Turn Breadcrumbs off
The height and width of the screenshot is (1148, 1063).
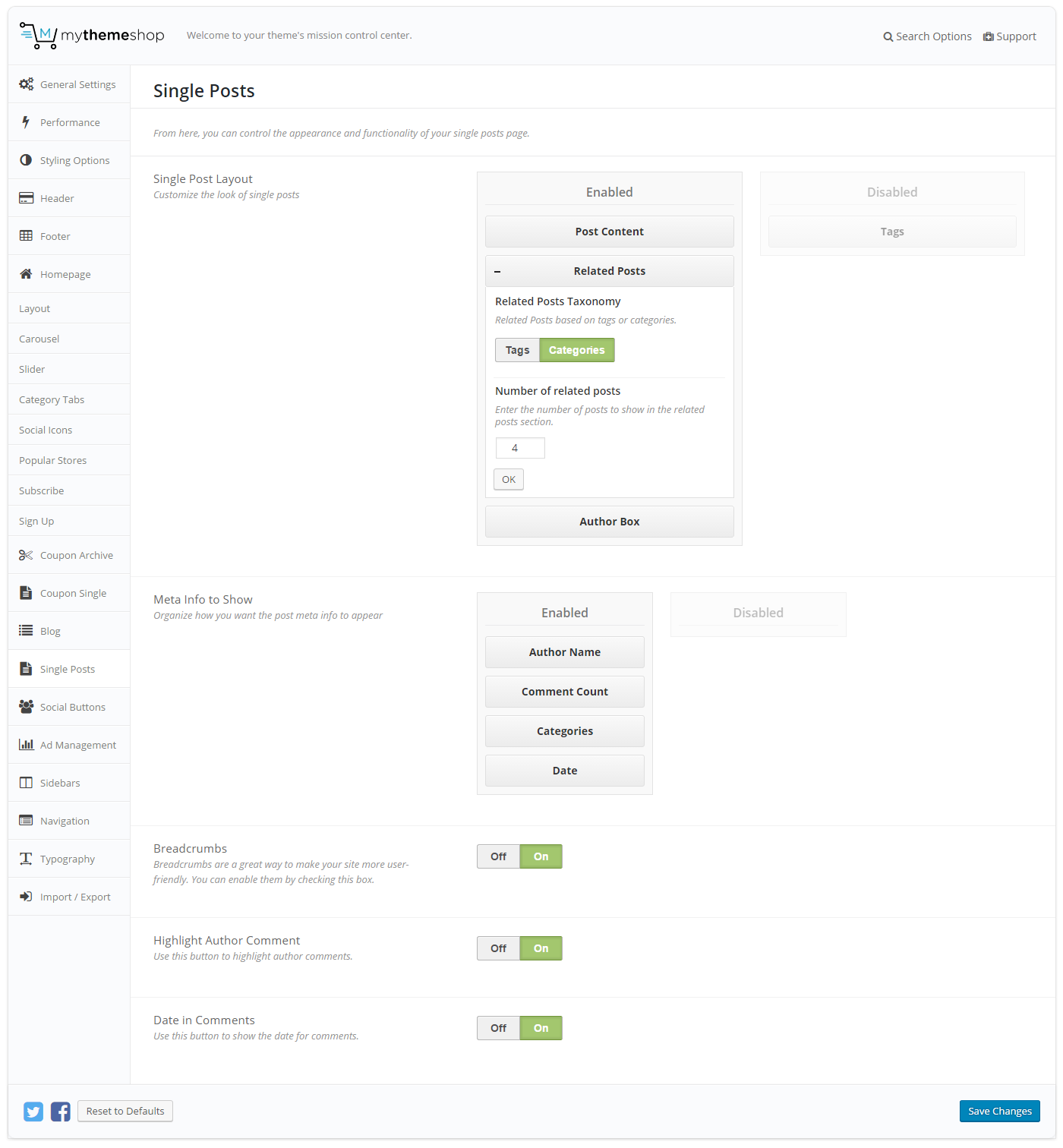[x=498, y=856]
